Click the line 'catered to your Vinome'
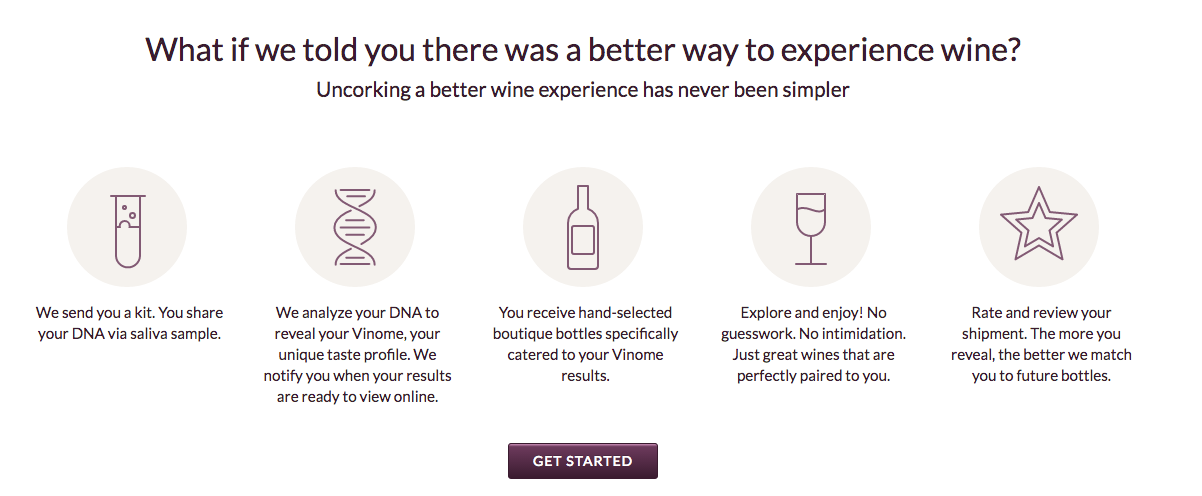The width and height of the screenshot is (1202, 496). click(x=586, y=355)
